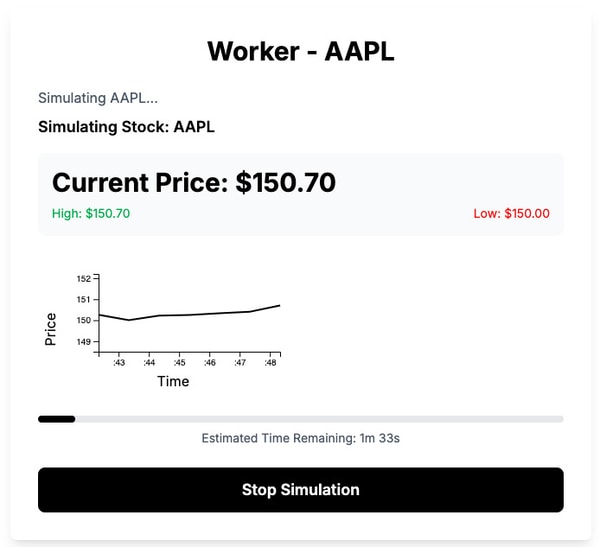Viewport: 600px width, 547px height.
Task: Click the :48 tick on time axis
Action: tap(270, 363)
